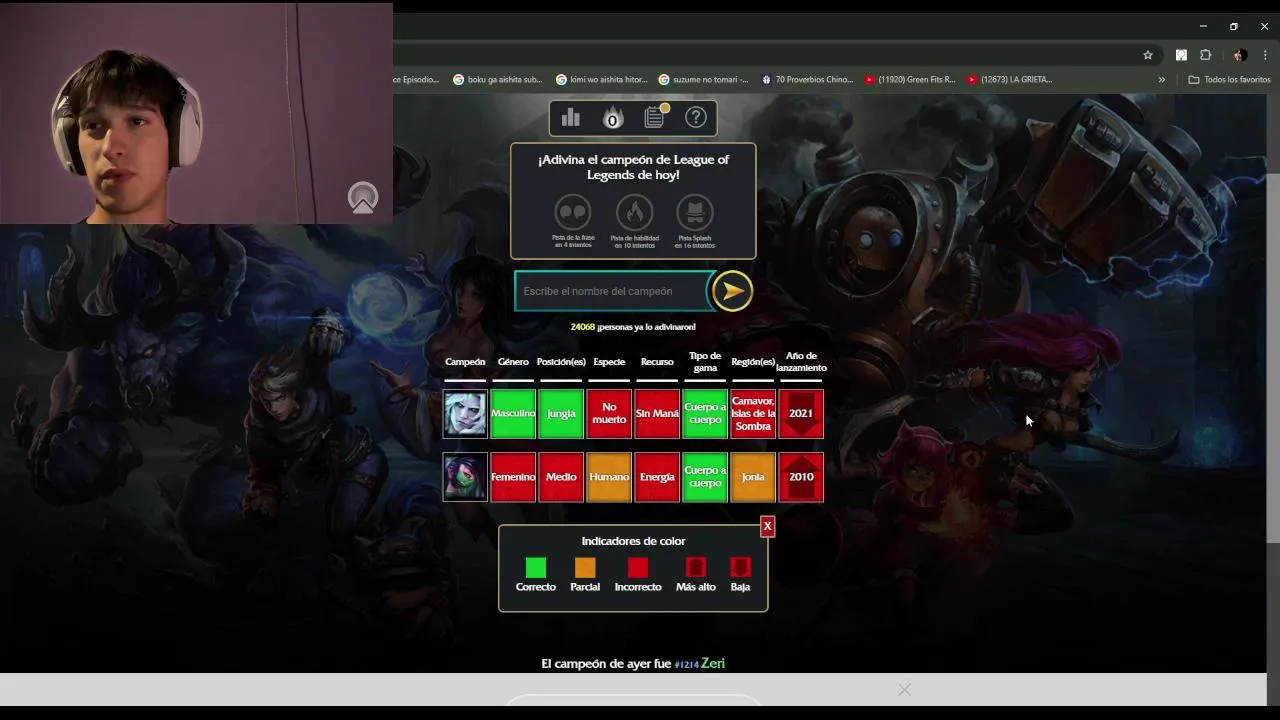Open the statistics bar chart icon
Viewport: 1280px width, 720px height.
coord(570,118)
